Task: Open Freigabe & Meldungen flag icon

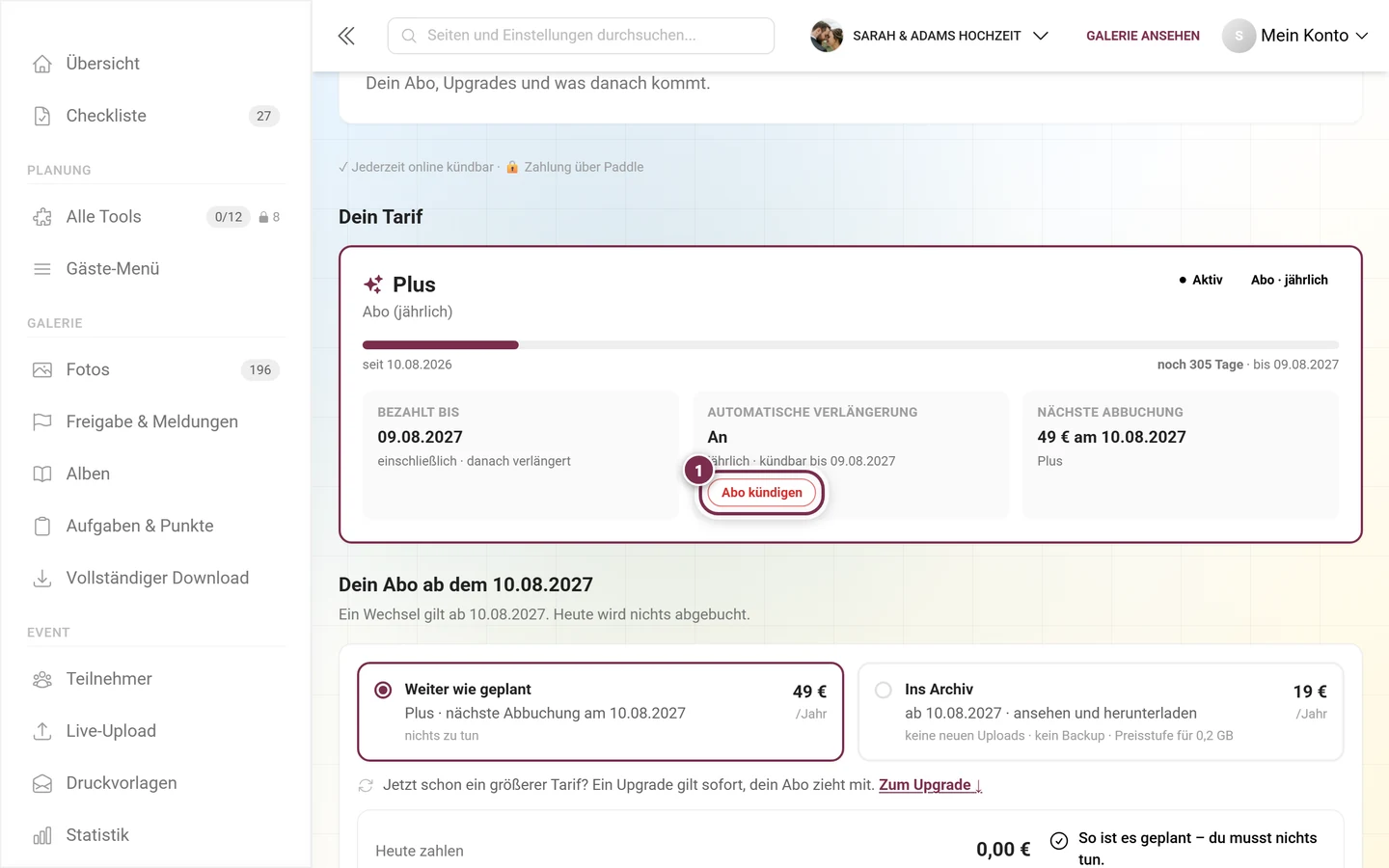Action: click(x=42, y=422)
